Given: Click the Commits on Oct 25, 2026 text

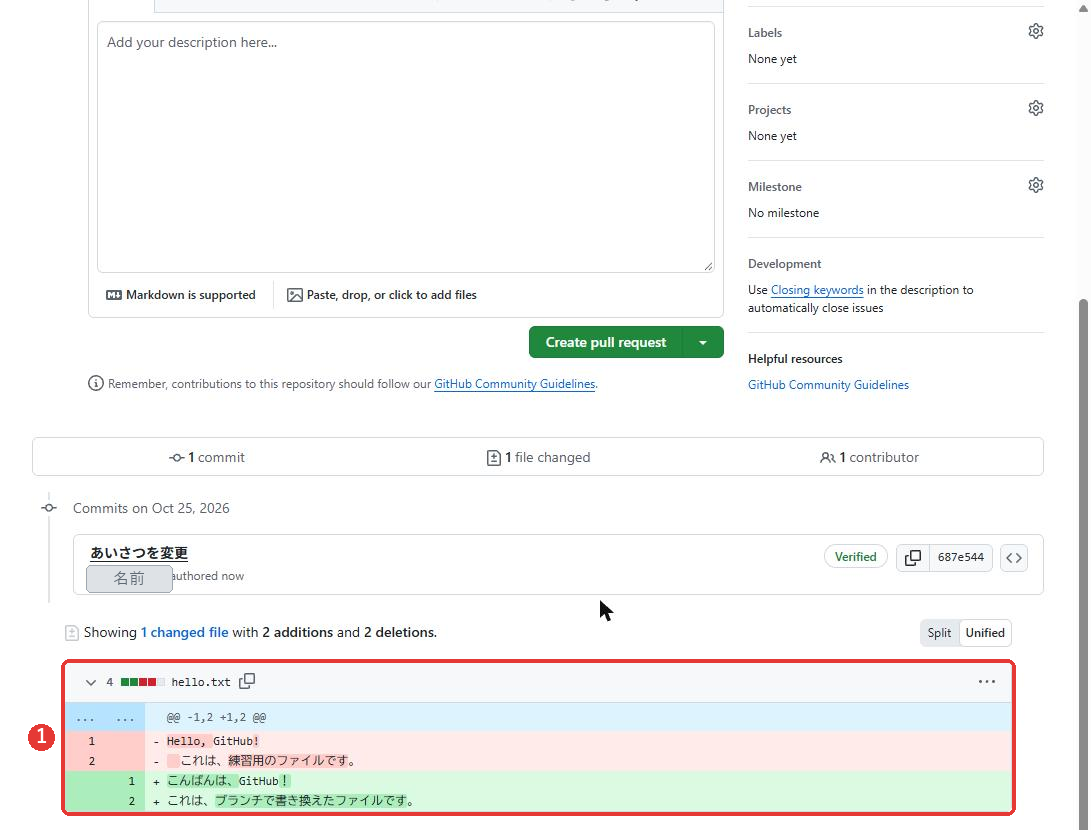Looking at the screenshot, I should point(151,509).
